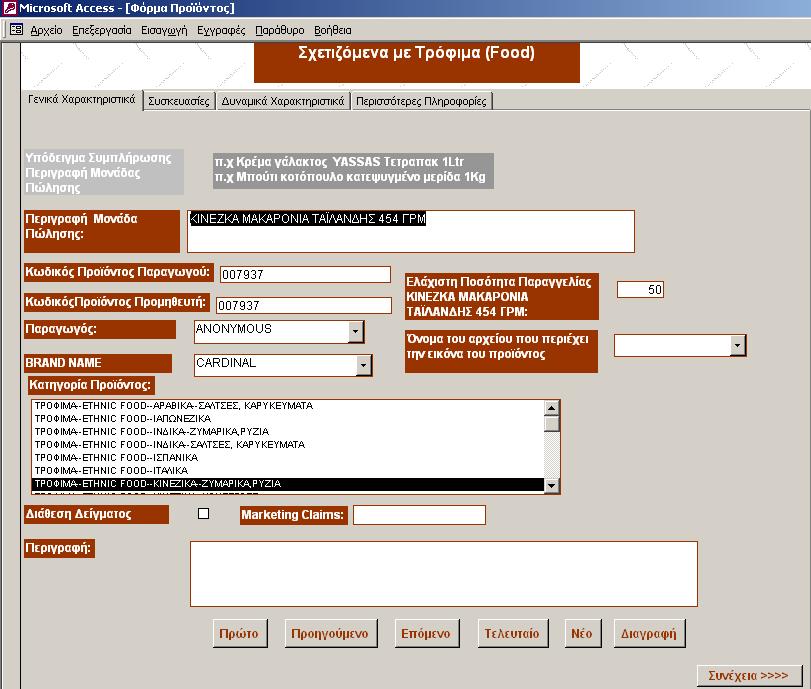Jump to last record with Τελευταίο
This screenshot has width=811, height=689.
[513, 633]
